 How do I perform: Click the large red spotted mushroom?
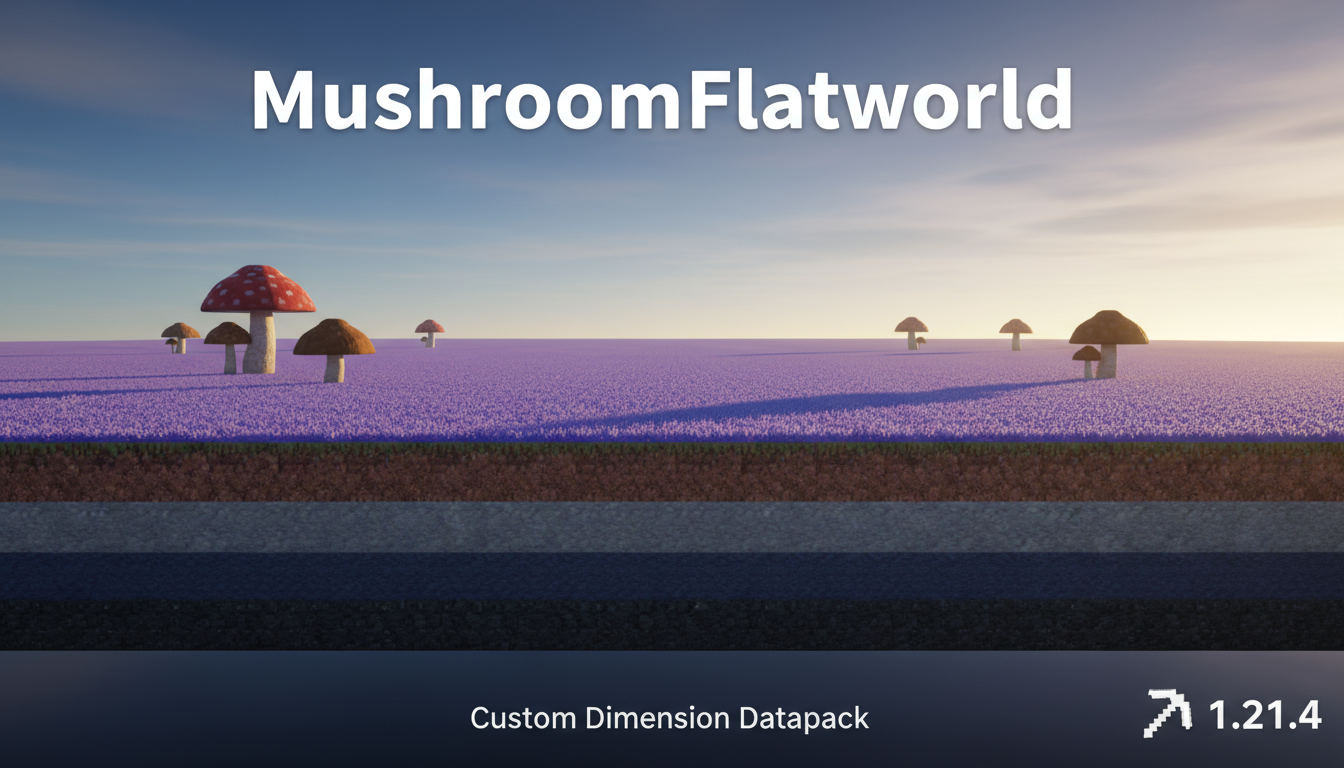pos(258,318)
